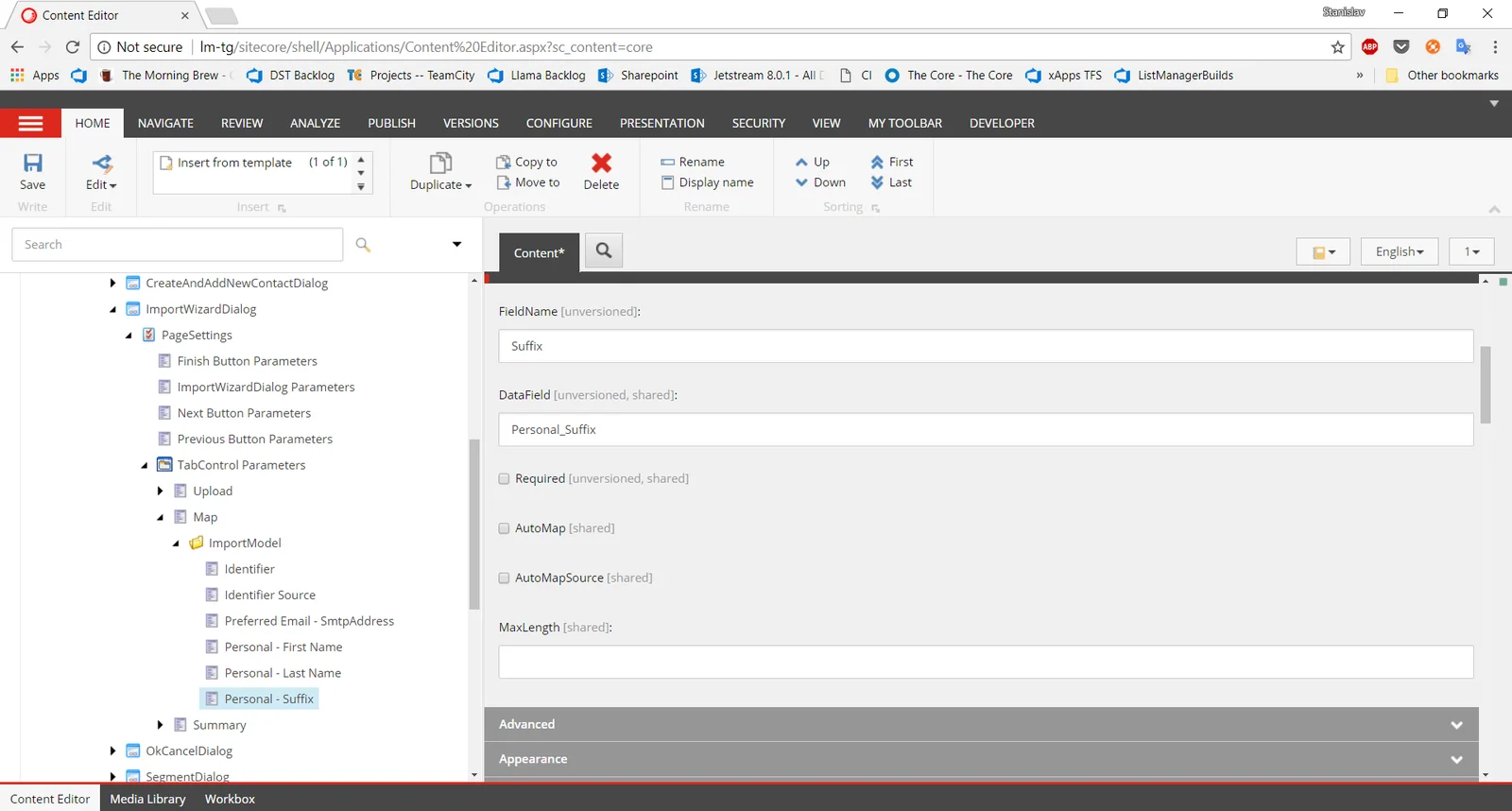Click the Move to command
Image resolution: width=1512 pixels, height=811 pixels.
point(528,182)
